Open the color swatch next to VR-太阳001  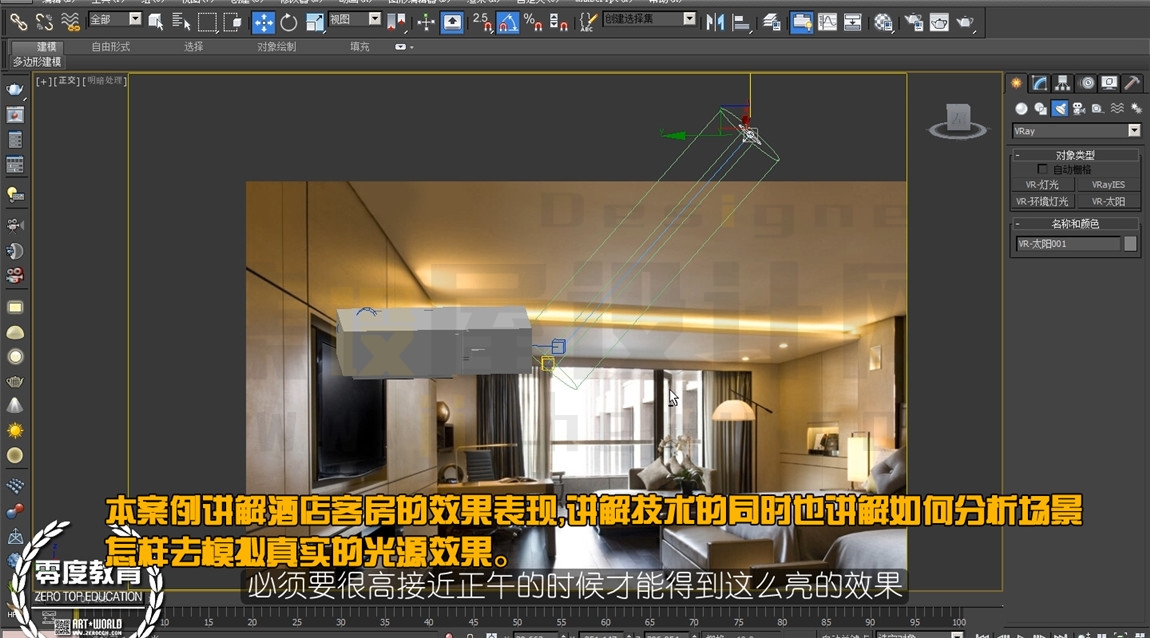[x=1130, y=243]
